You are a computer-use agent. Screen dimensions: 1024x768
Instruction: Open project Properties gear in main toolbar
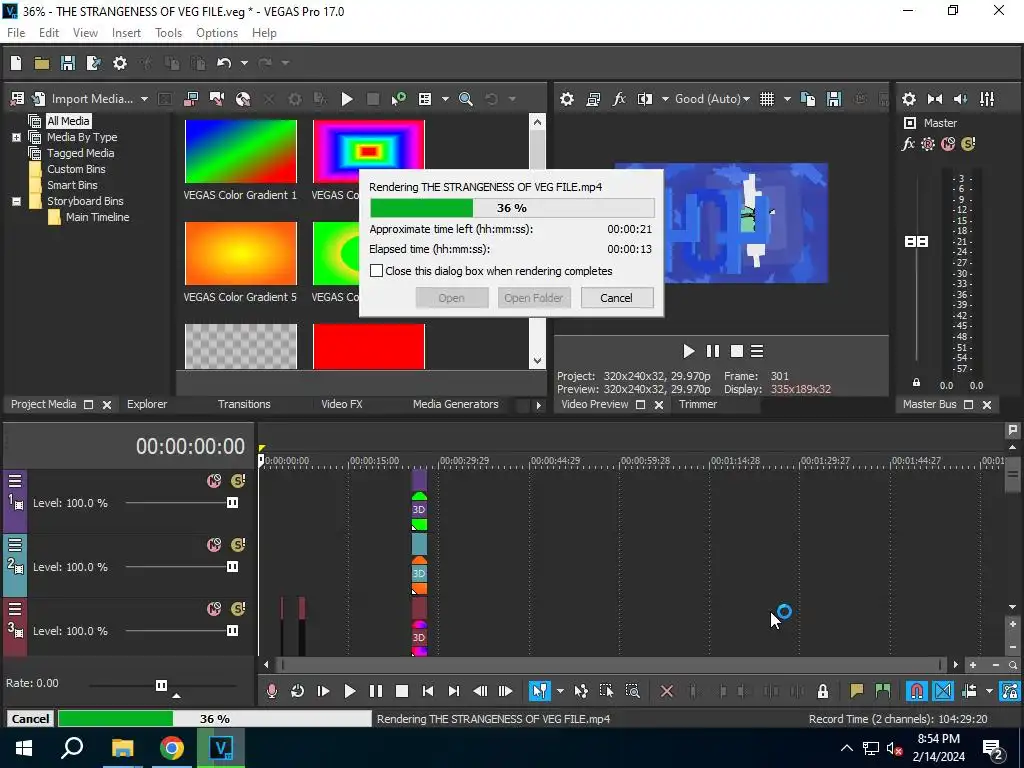(120, 63)
